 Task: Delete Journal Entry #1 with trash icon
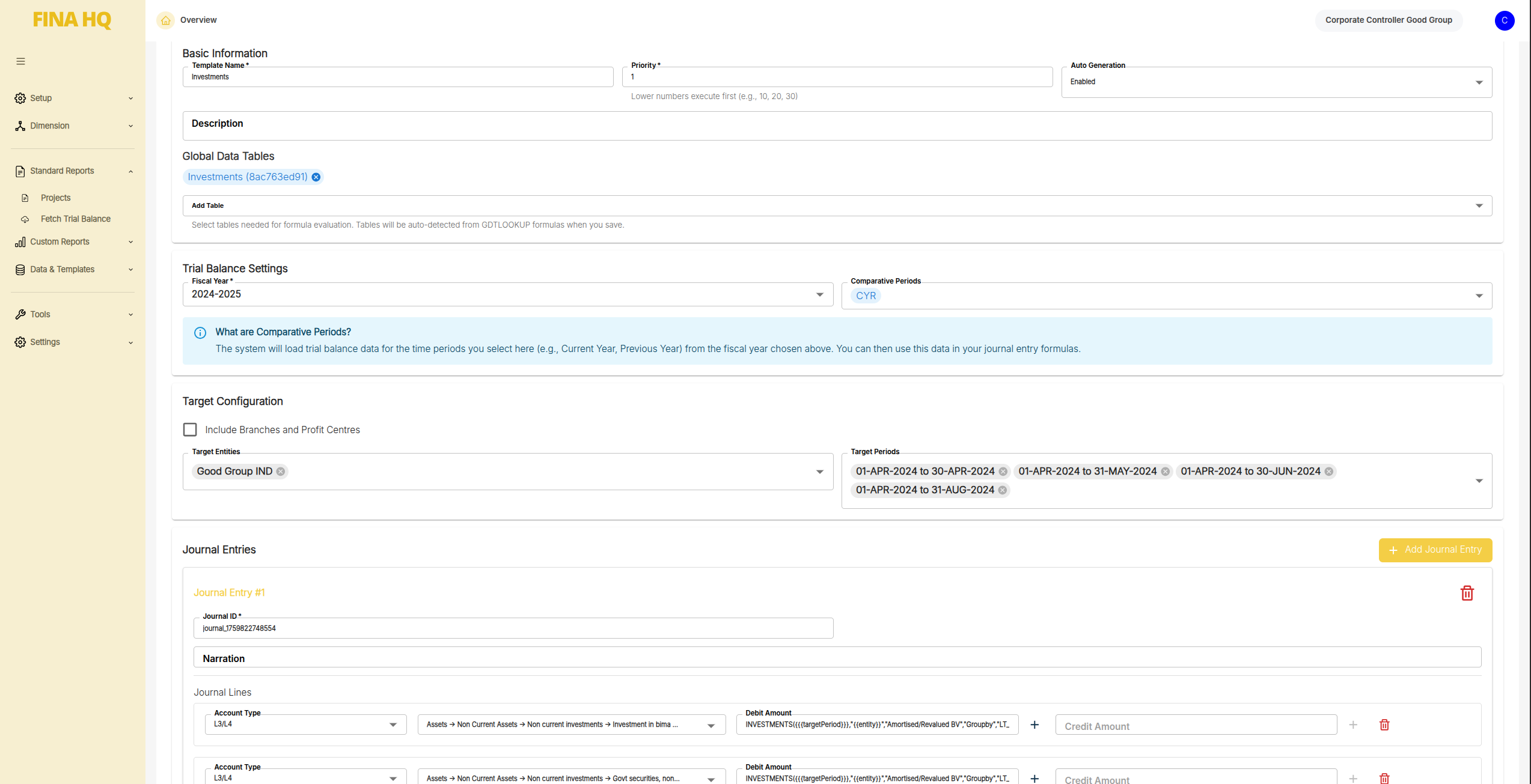(1467, 593)
